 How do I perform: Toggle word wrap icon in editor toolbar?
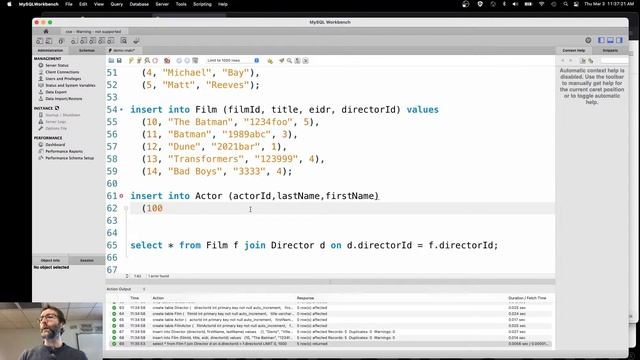pos(305,60)
